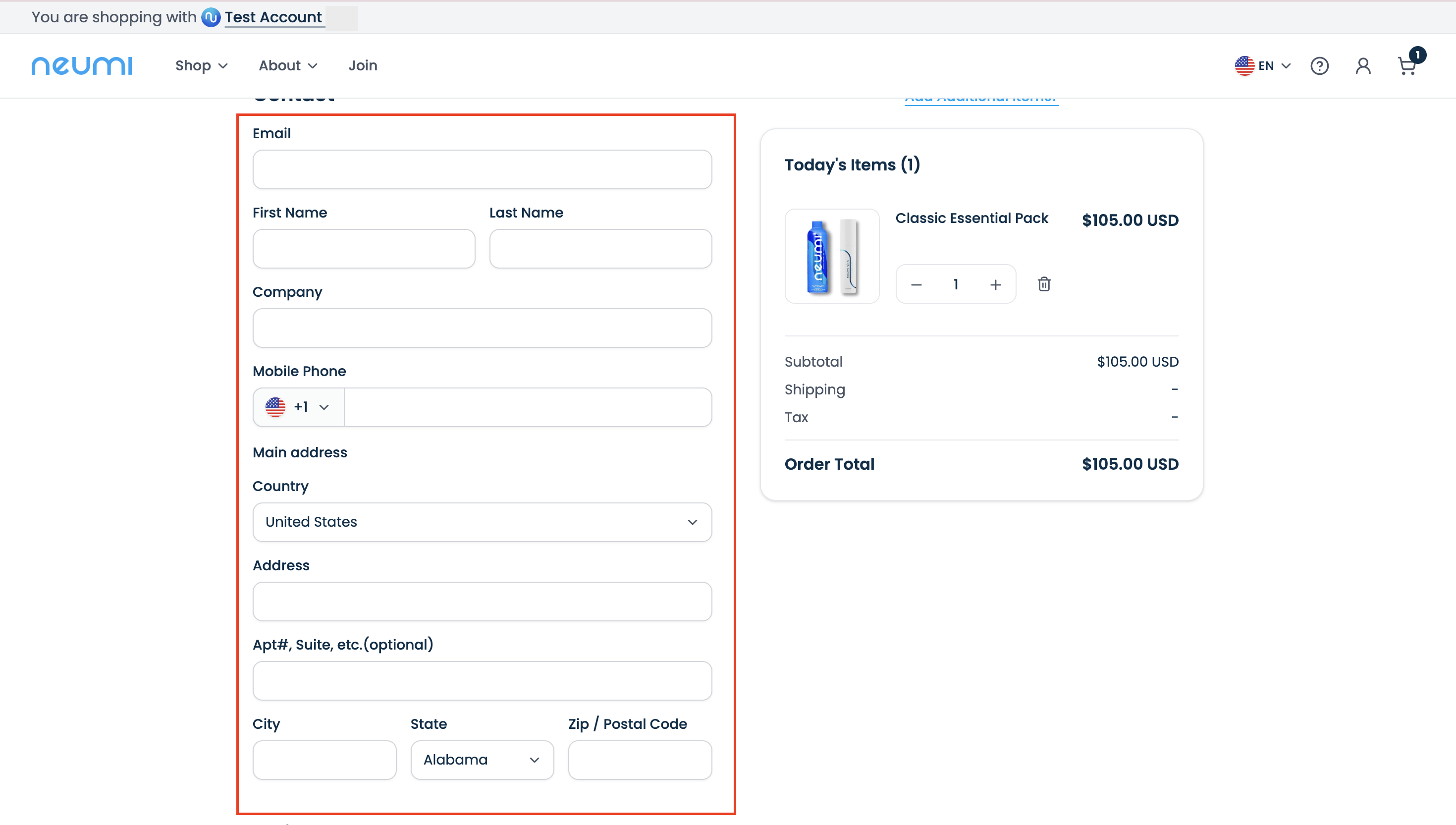Image resolution: width=1456 pixels, height=825 pixels.
Task: Click the Classic Essential Pack product thumbnail
Action: pyautogui.click(x=832, y=256)
